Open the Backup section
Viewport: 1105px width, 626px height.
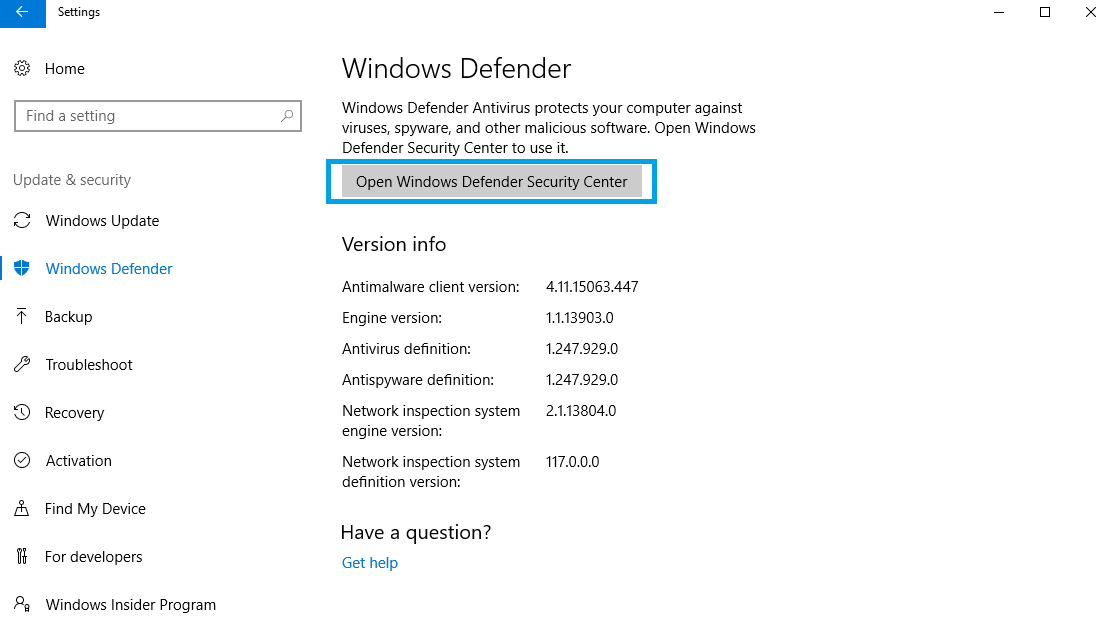[68, 317]
